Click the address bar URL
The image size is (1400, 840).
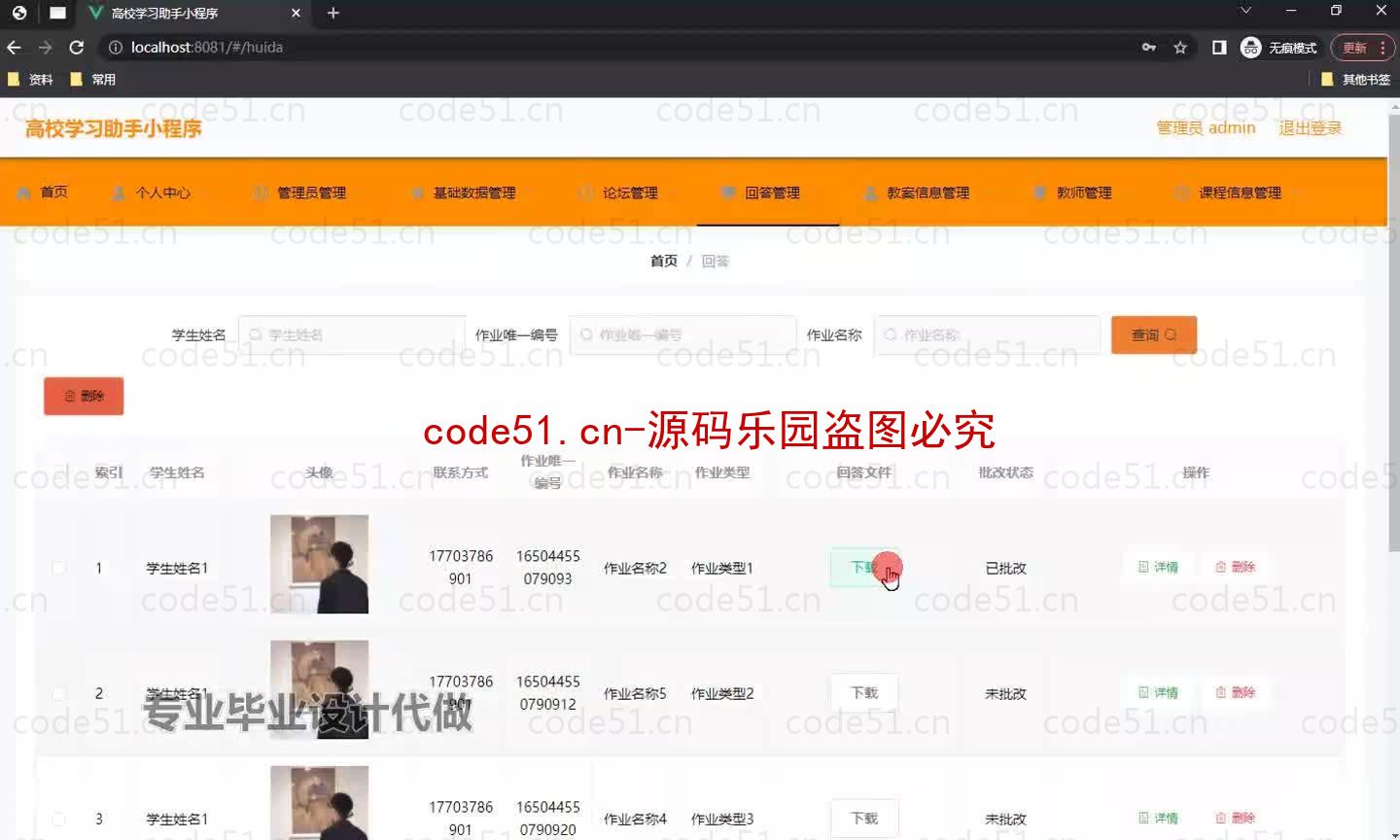(207, 47)
